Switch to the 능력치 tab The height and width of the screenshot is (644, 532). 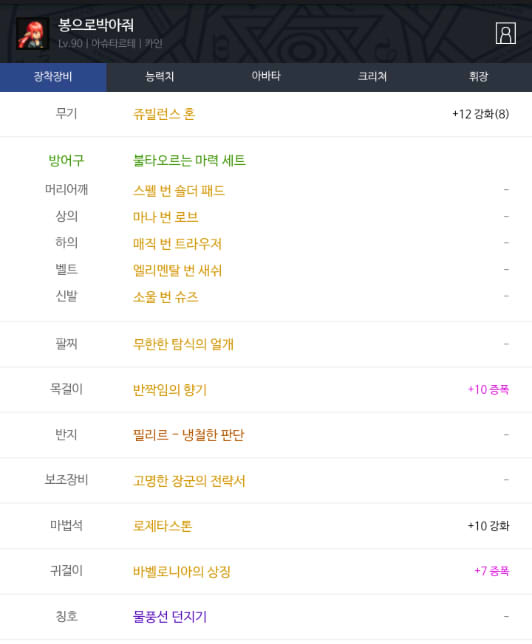click(160, 77)
